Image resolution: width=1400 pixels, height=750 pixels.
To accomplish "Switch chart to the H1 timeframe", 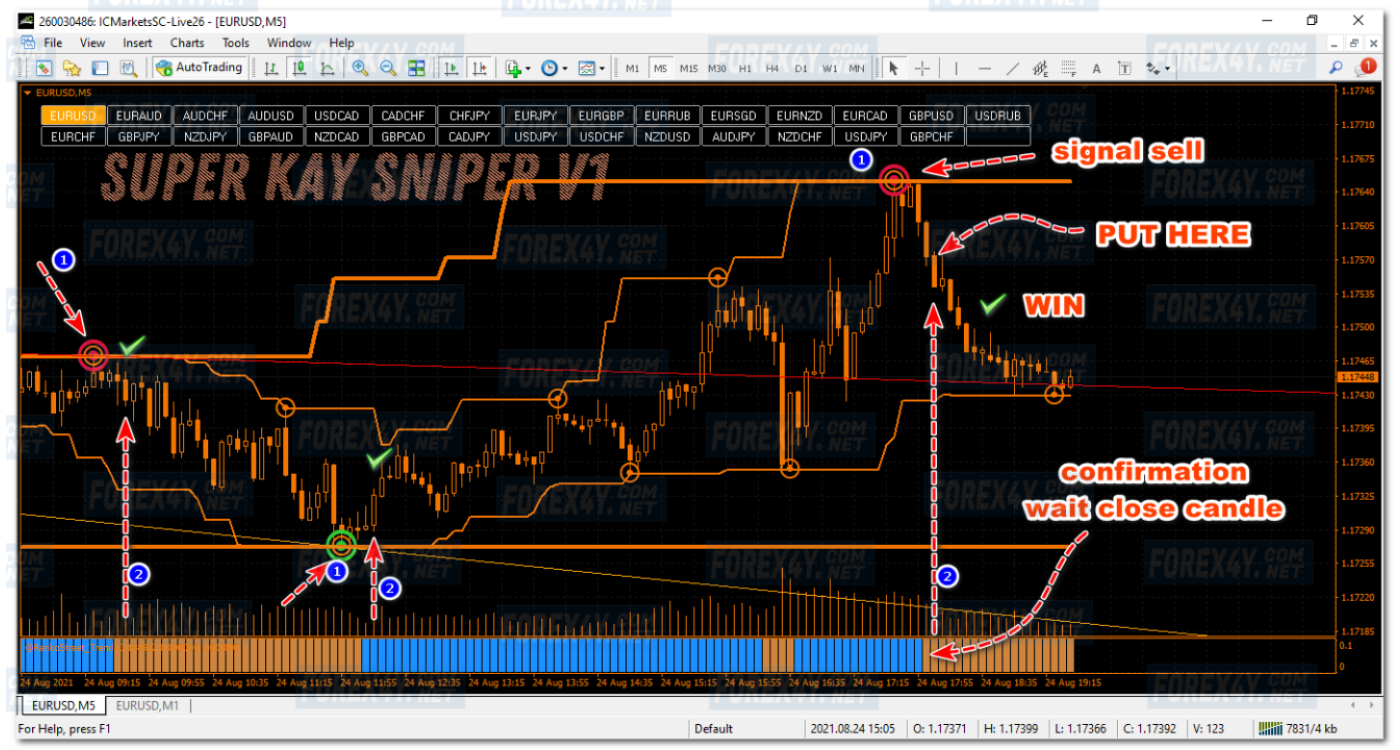I will point(745,68).
